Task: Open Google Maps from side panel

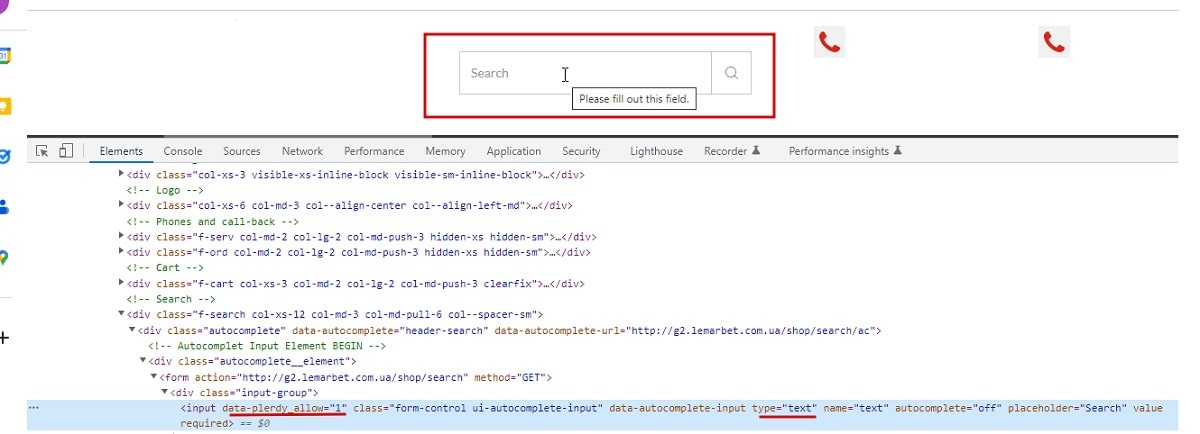Action: click(4, 258)
